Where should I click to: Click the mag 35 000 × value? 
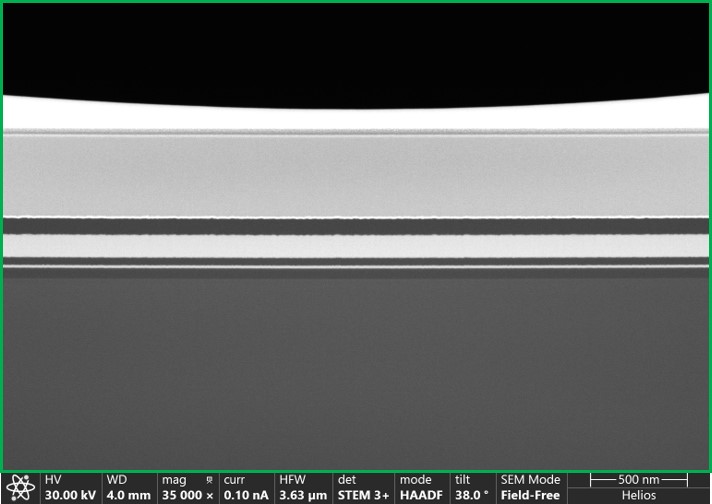(188, 495)
